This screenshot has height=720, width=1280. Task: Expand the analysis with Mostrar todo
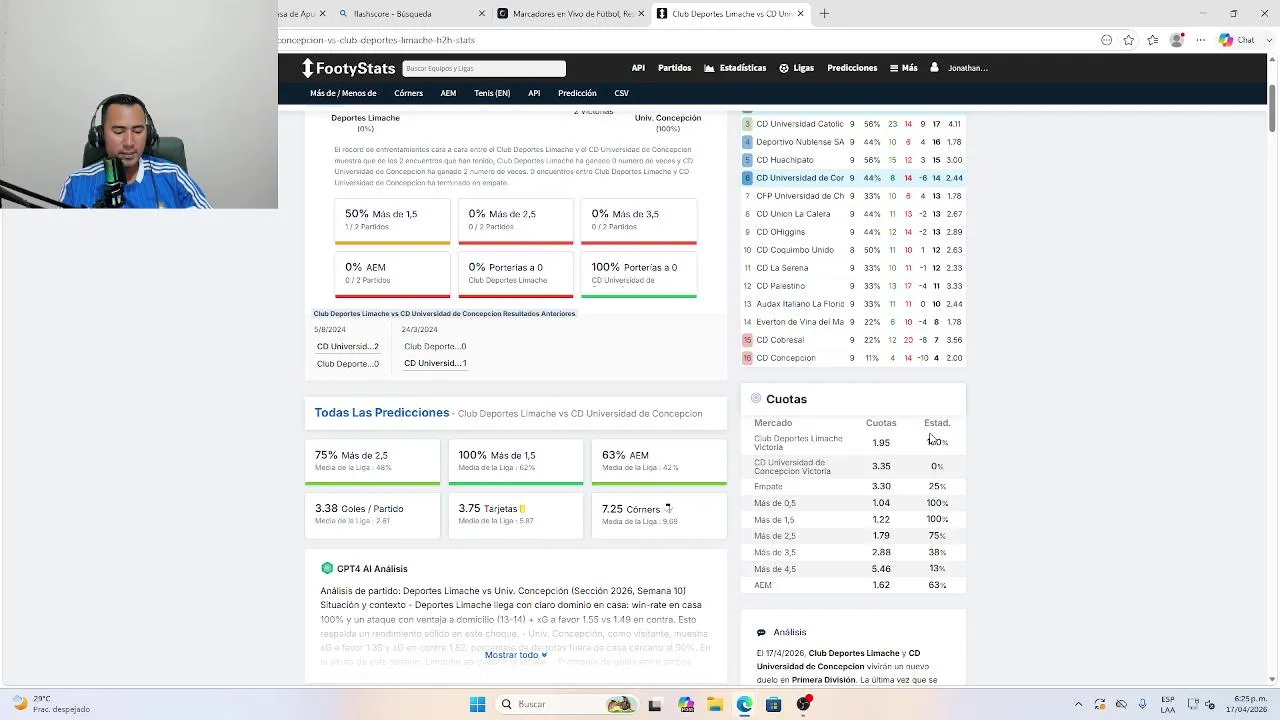[516, 655]
